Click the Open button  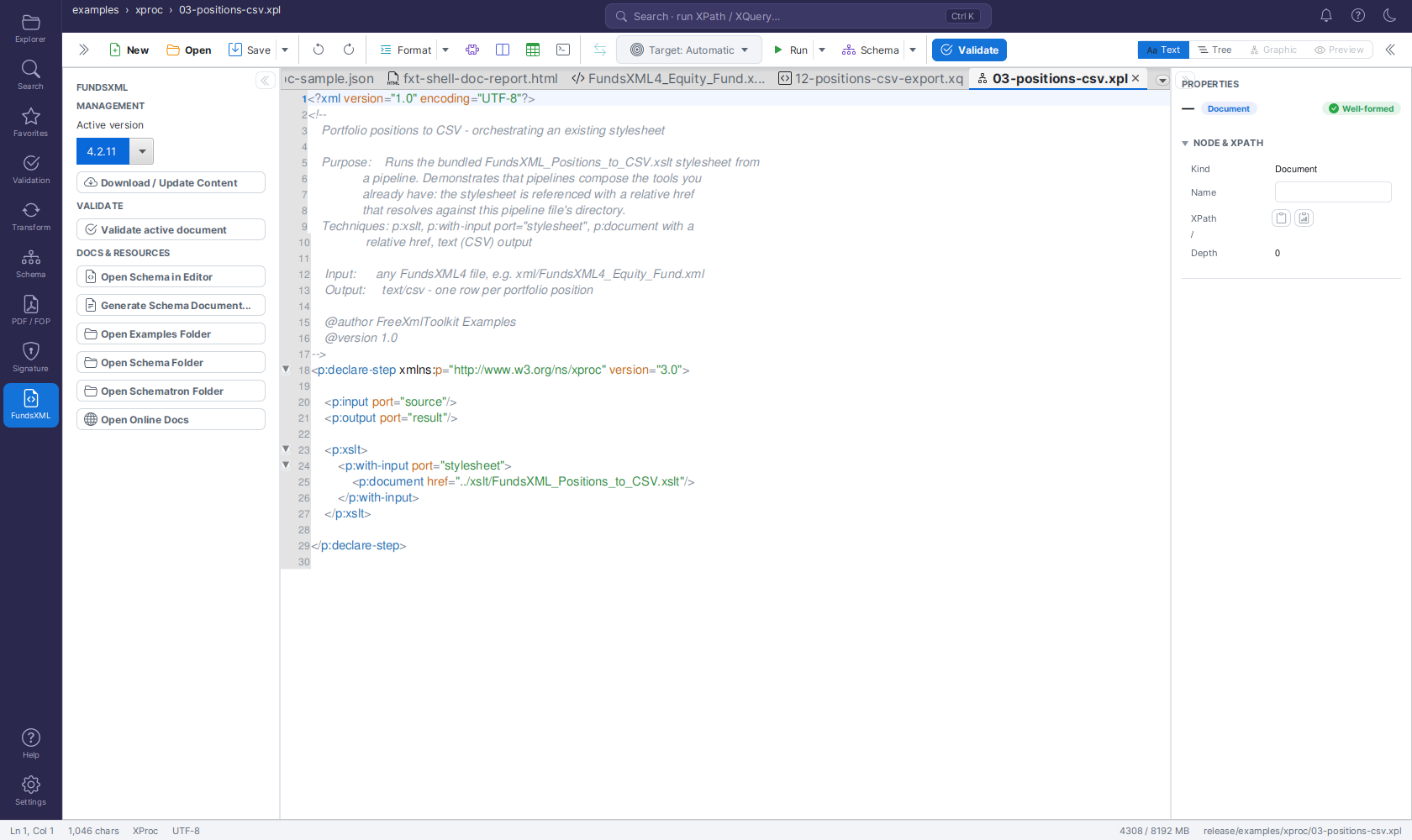pyautogui.click(x=189, y=50)
